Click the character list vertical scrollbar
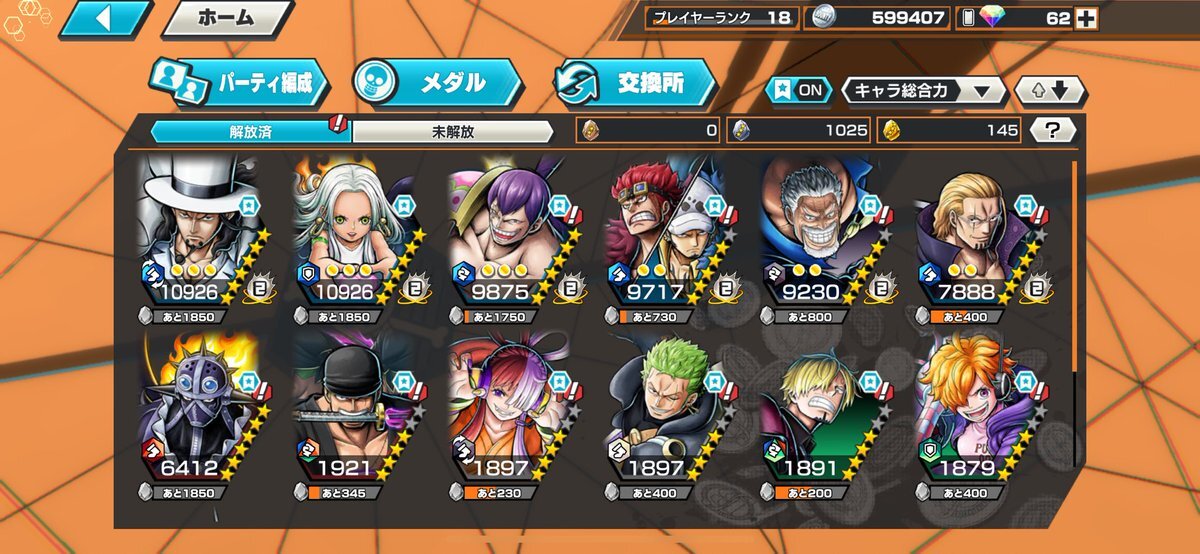The width and height of the screenshot is (1200, 554). point(1076,313)
